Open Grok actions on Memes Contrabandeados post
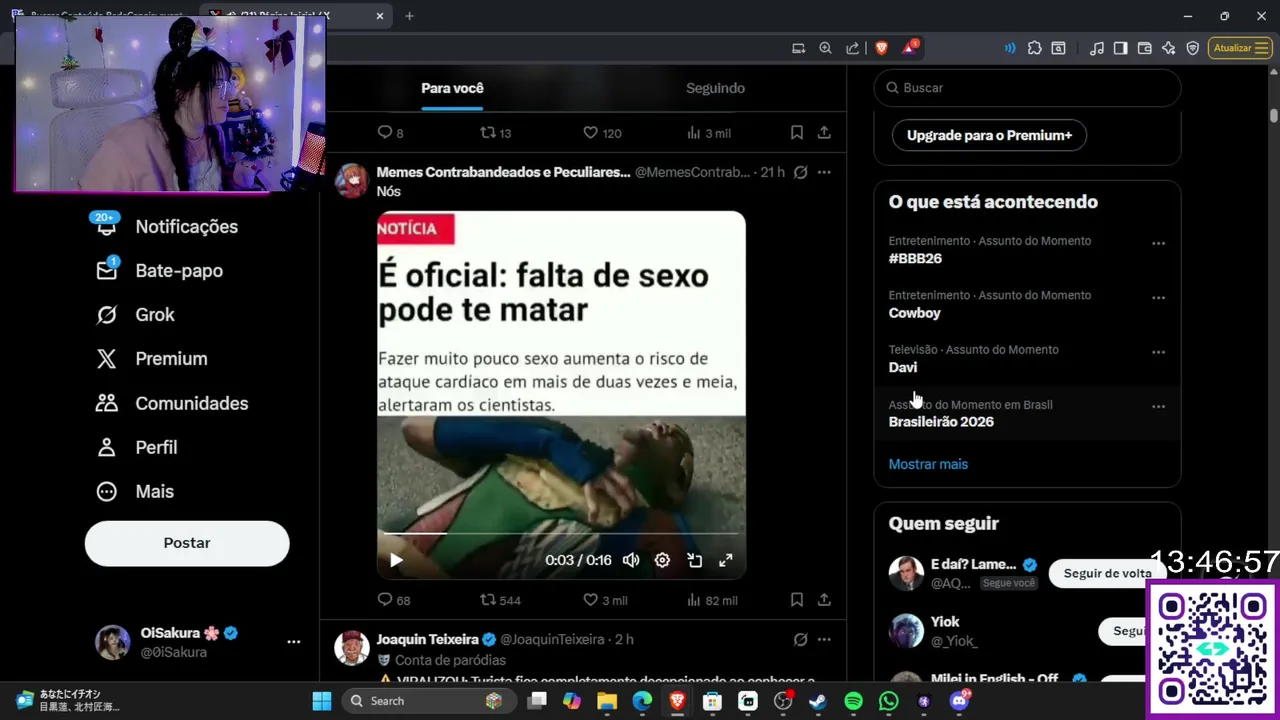Screen dimensions: 1280x720 coord(800,172)
